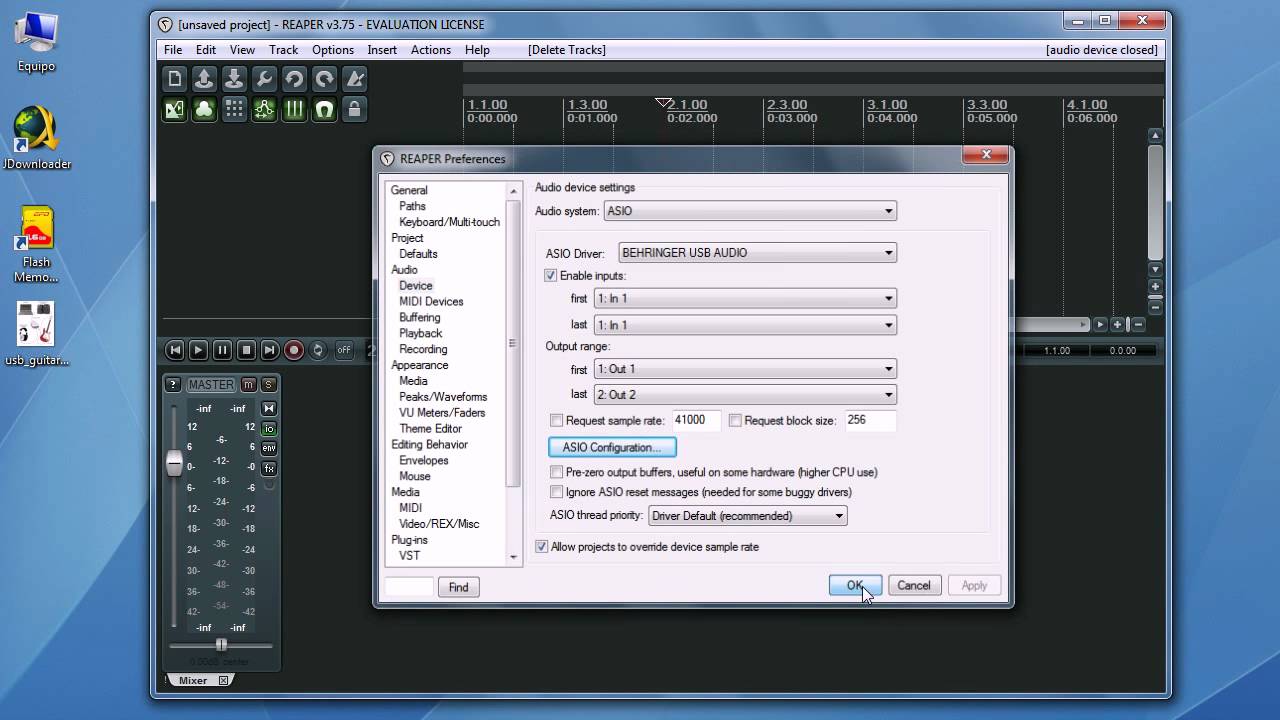Uncheck the Enable inputs checkbox
This screenshot has width=1280, height=720.
[551, 275]
